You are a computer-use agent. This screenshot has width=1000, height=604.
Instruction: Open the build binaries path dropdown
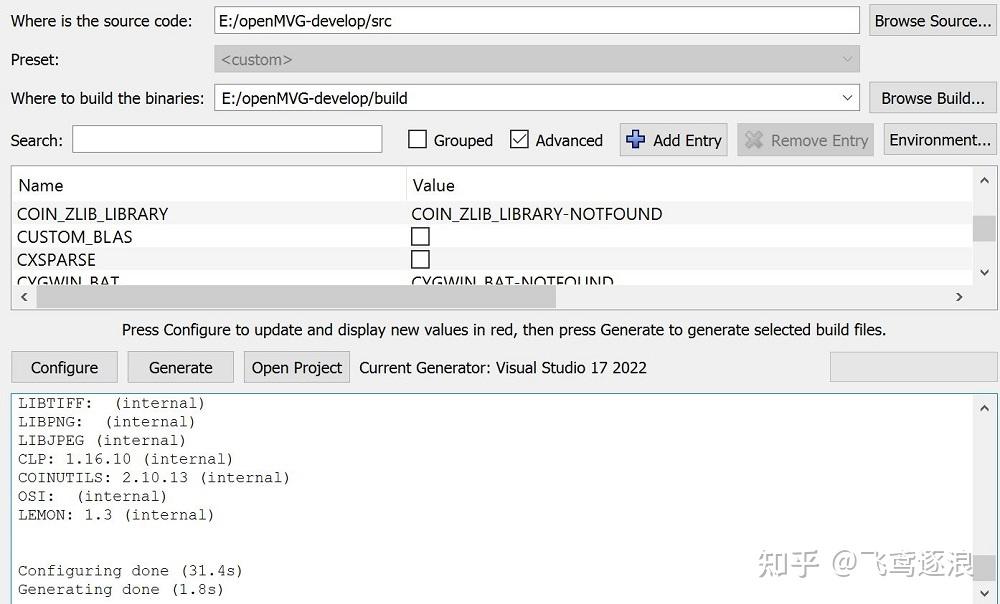848,97
